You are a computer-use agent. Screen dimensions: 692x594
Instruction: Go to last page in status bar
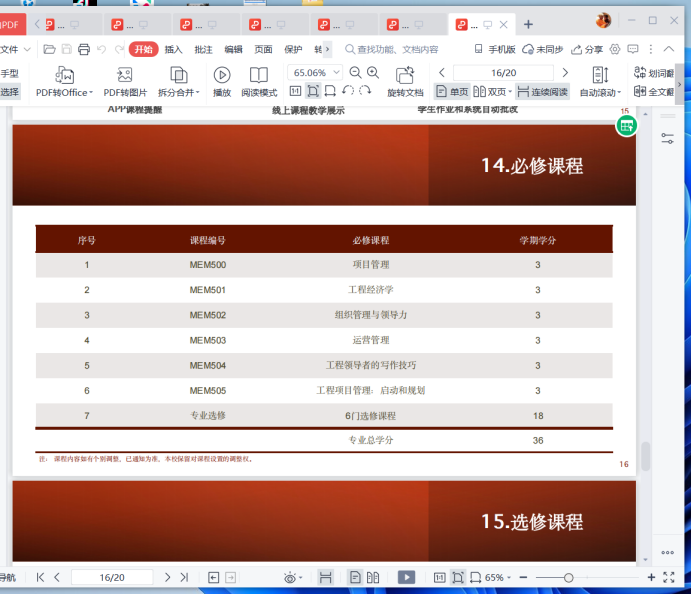pos(184,577)
